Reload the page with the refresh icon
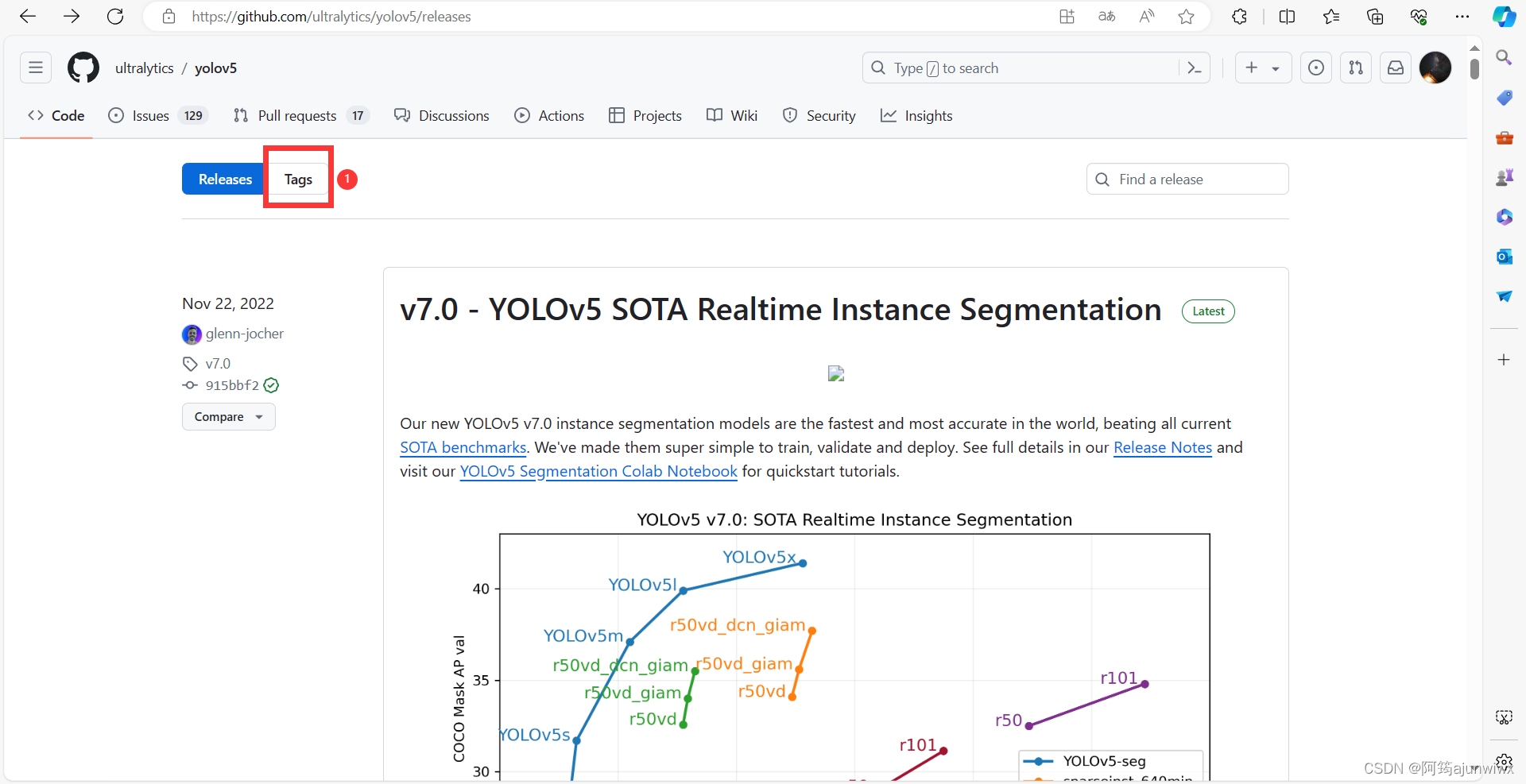 coord(115,16)
